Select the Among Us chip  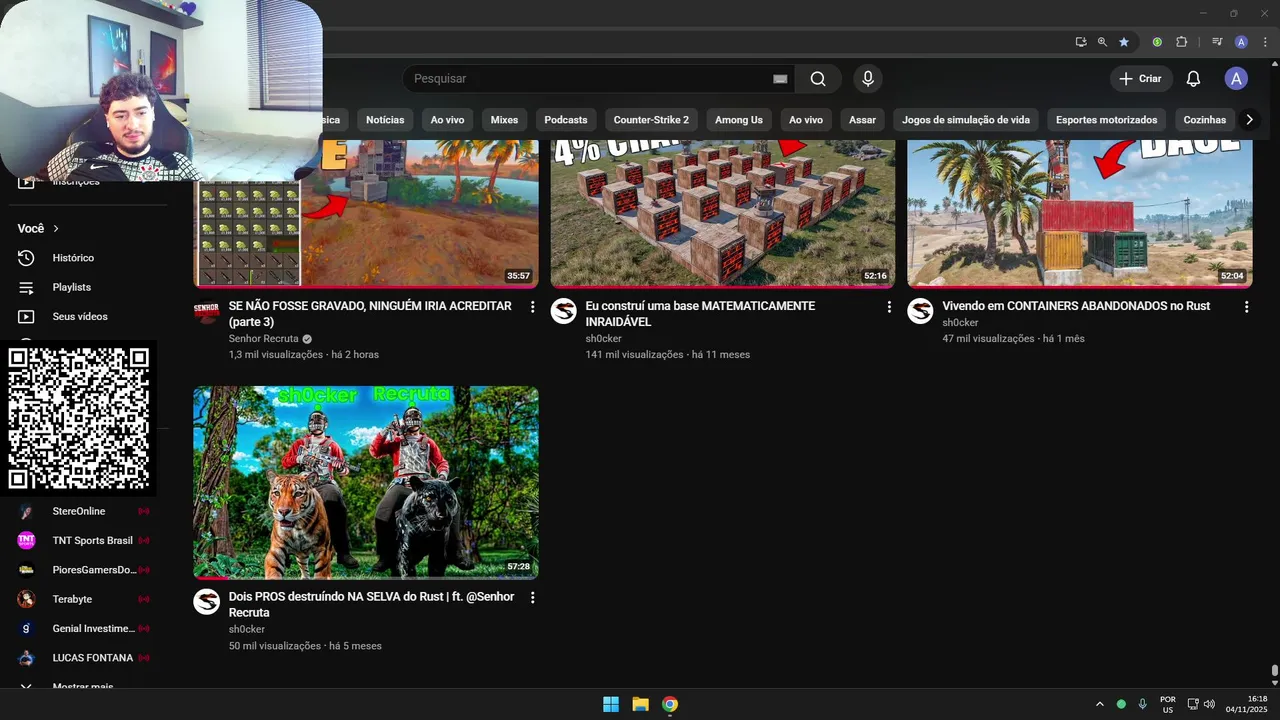tap(739, 120)
